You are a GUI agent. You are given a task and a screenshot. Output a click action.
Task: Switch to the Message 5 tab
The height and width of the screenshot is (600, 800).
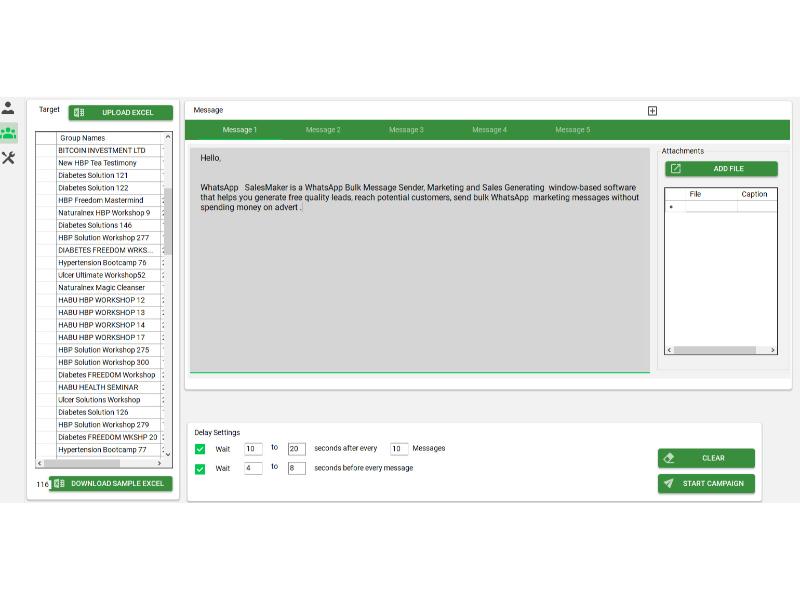(x=572, y=130)
